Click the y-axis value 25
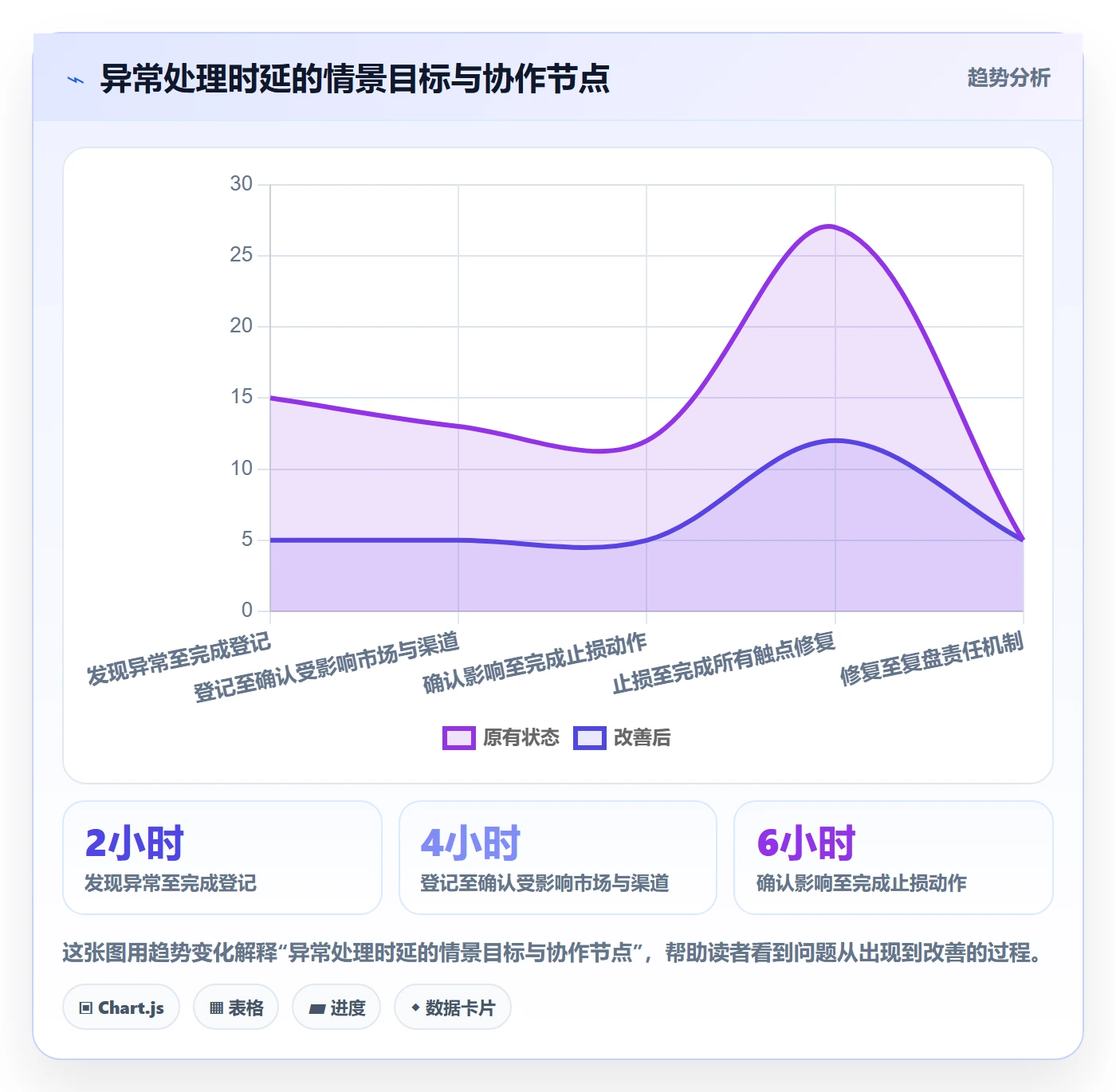1116x1092 pixels. click(x=241, y=255)
